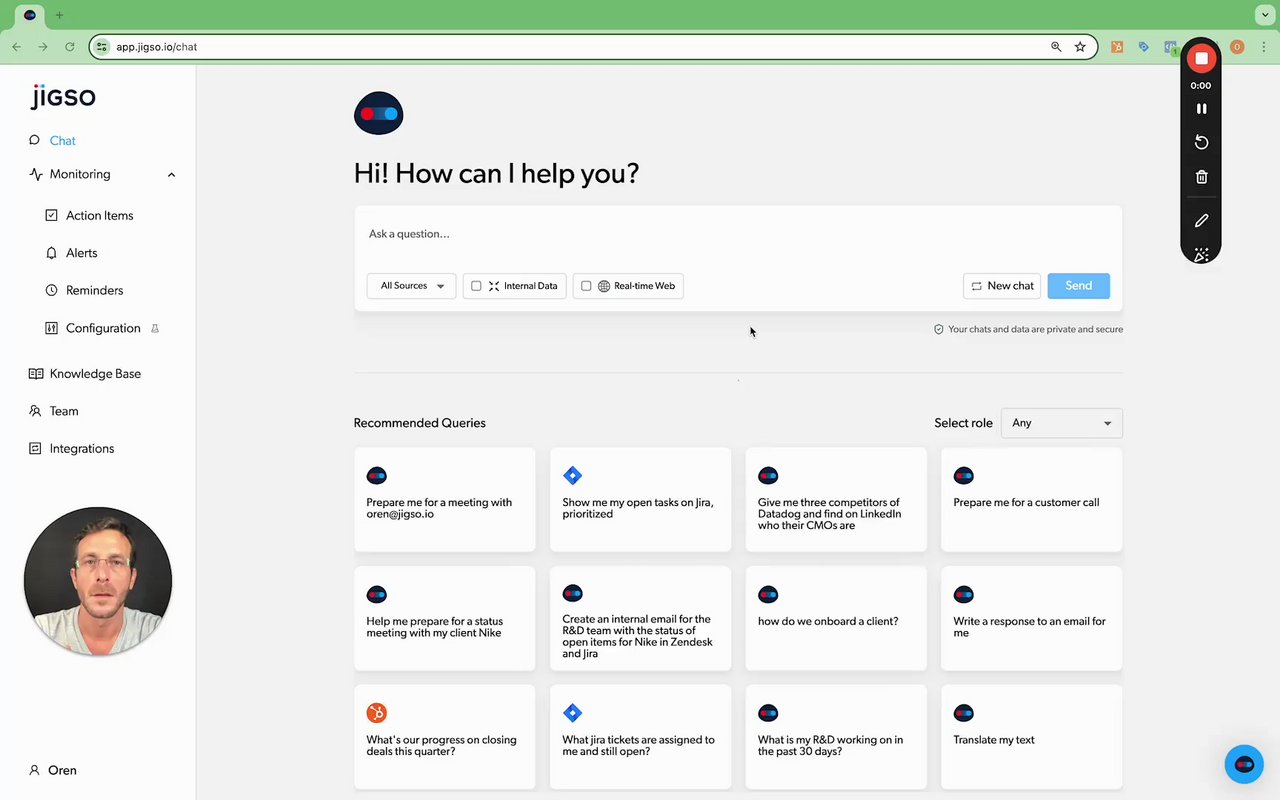Viewport: 1280px width, 800px height.
Task: Click the confetti effects icon in recorder
Action: [x=1201, y=254]
